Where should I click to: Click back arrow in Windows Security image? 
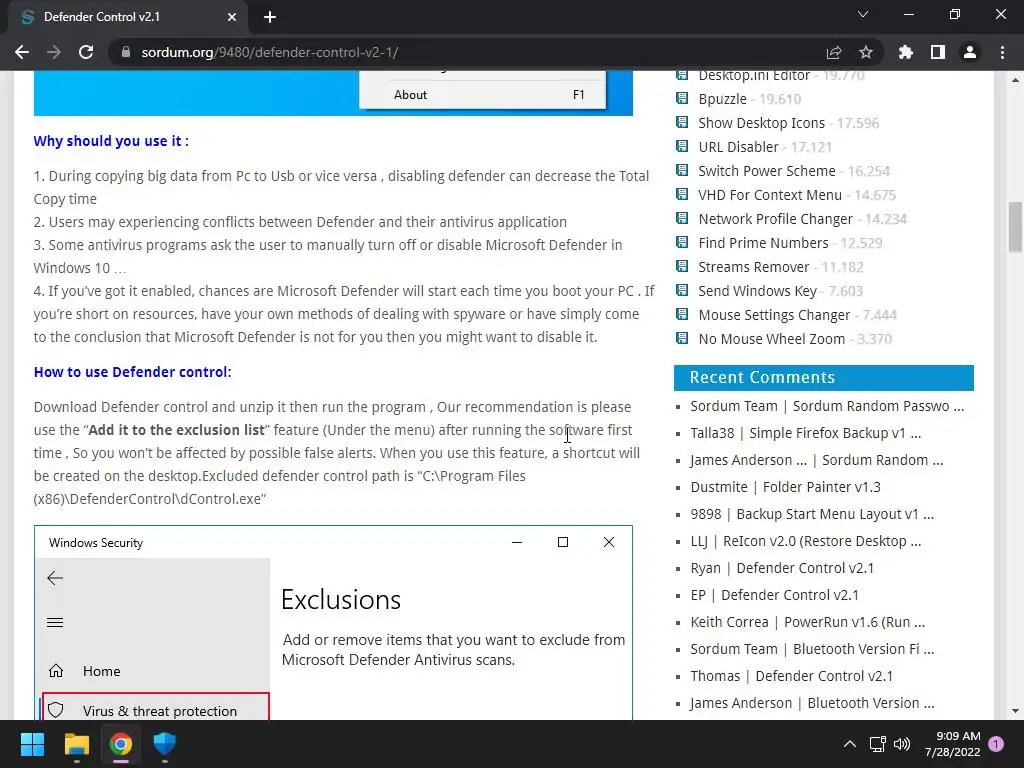55,578
